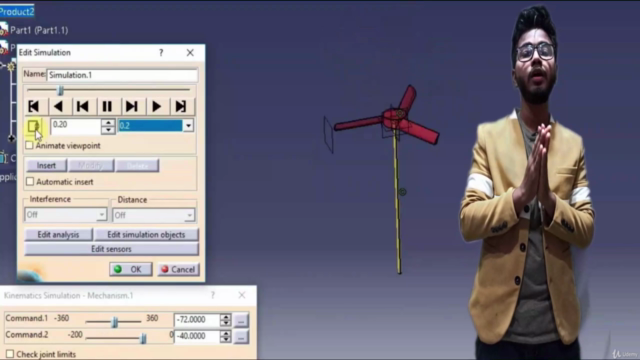Open Command.1 options ellipsis button
This screenshot has width=640, height=360.
tap(241, 320)
